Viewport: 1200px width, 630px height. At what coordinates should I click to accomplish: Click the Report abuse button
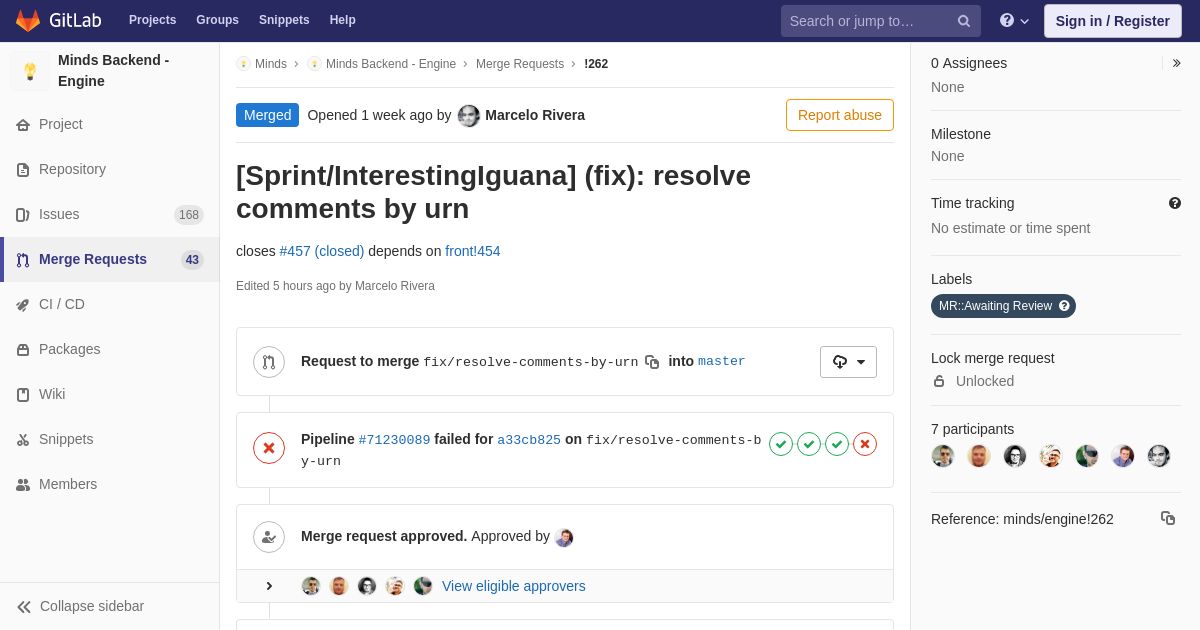(840, 115)
